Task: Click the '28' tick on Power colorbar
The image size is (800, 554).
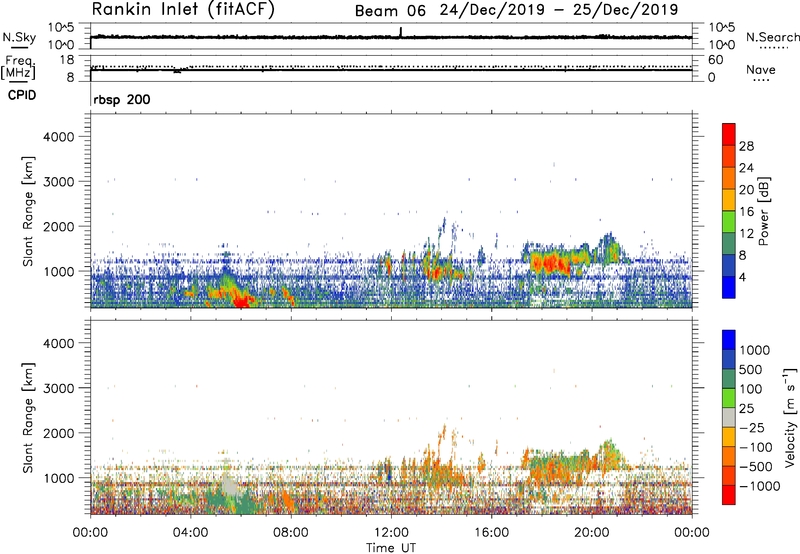Action: (x=746, y=146)
